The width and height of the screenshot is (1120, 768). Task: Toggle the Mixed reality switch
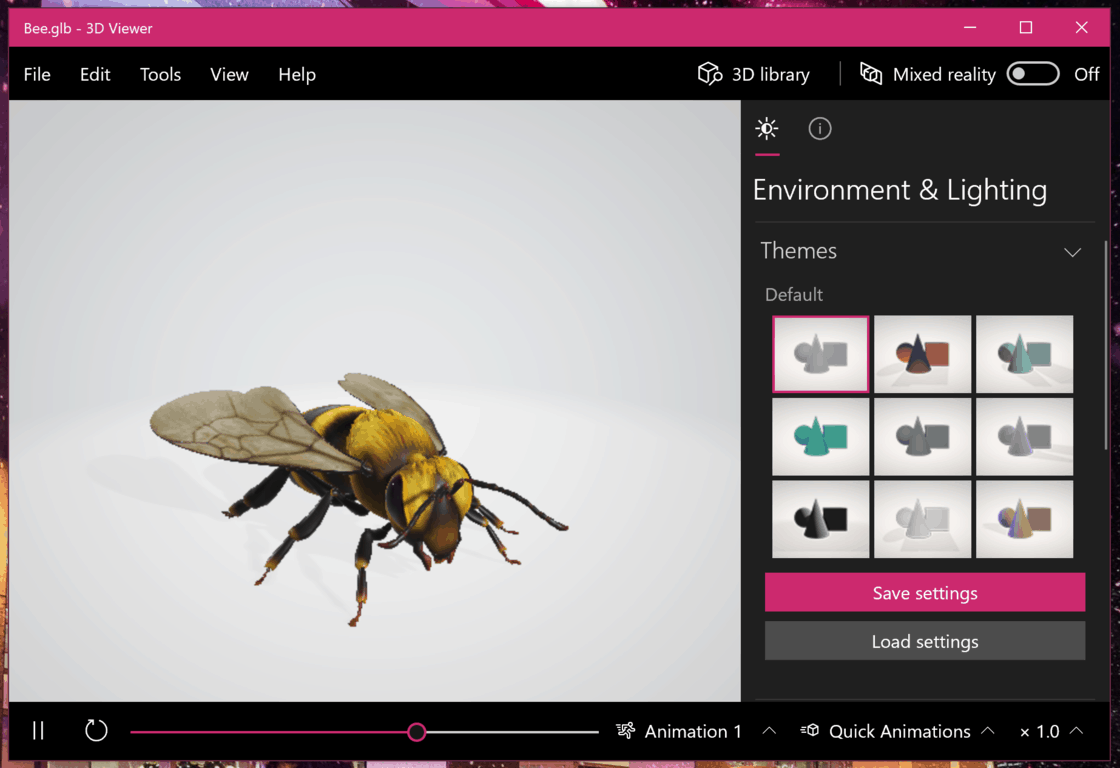(x=1033, y=74)
